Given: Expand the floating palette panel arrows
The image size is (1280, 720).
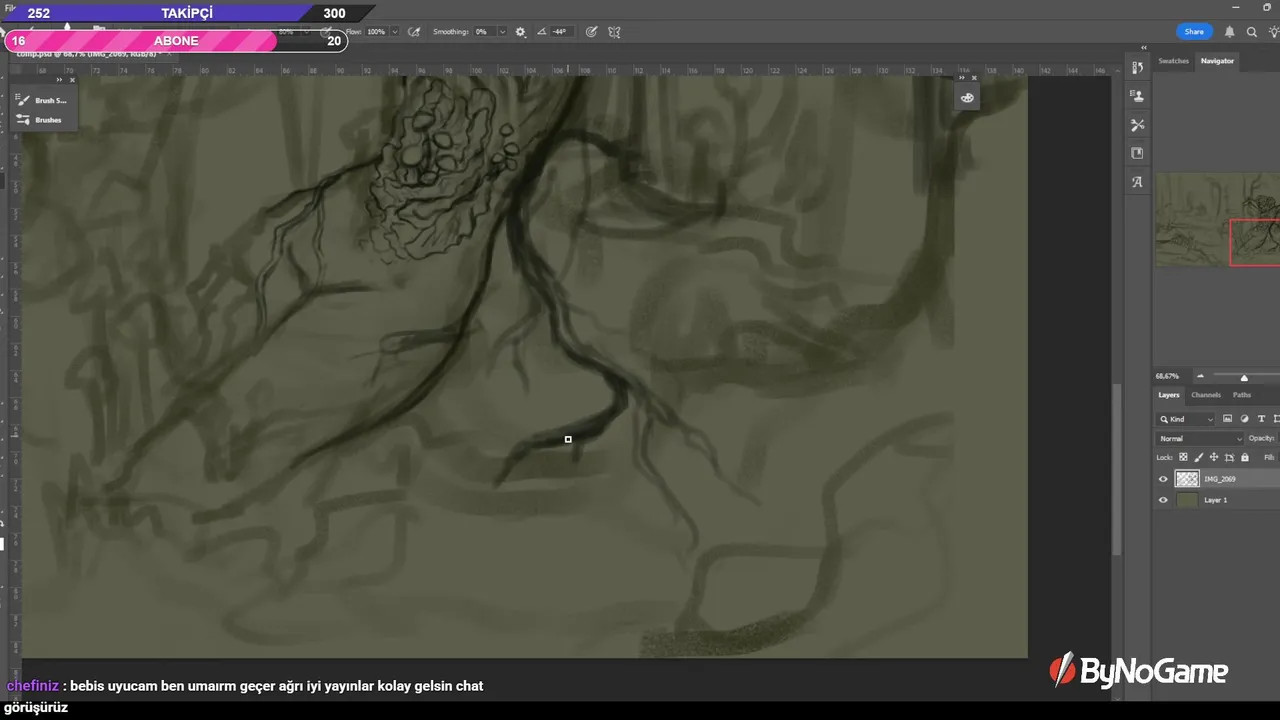Looking at the screenshot, I should pyautogui.click(x=962, y=78).
